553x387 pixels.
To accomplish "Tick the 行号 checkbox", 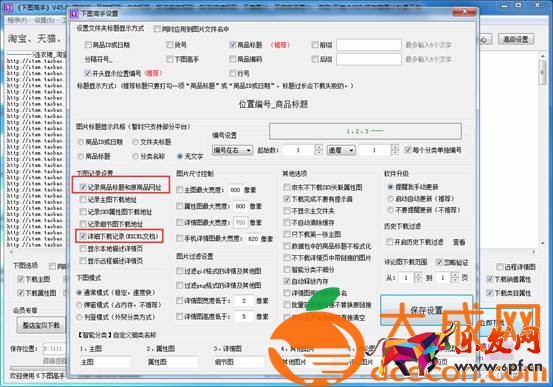I will pos(232,73).
